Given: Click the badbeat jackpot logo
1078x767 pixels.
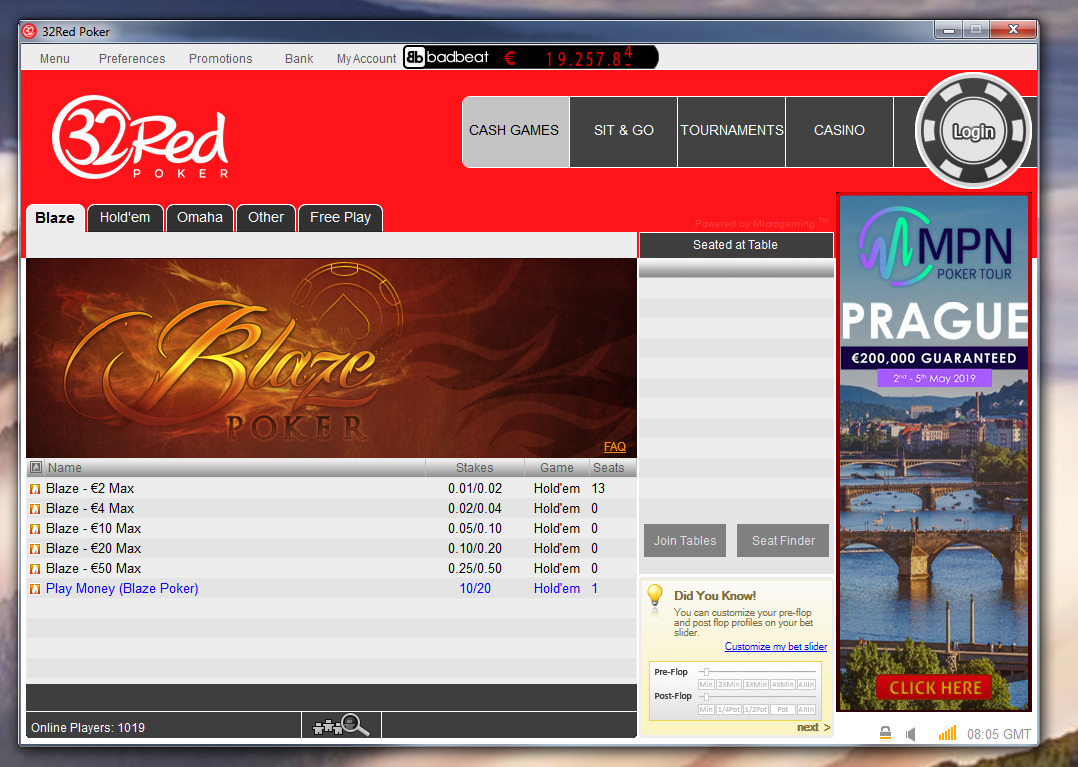Looking at the screenshot, I should click(447, 58).
